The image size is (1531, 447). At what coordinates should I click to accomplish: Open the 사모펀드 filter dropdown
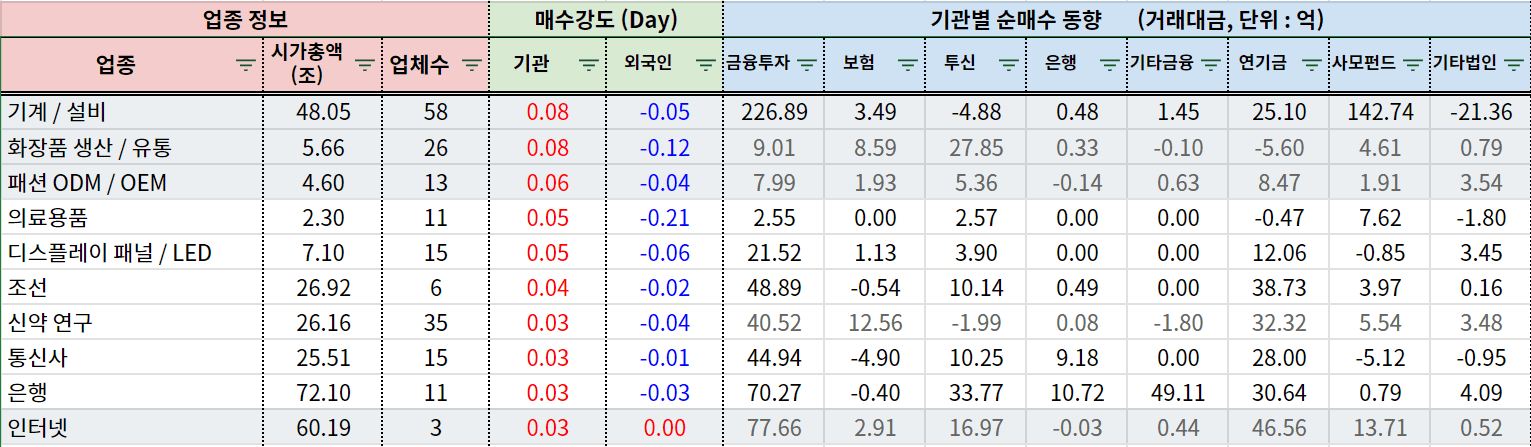[1412, 65]
